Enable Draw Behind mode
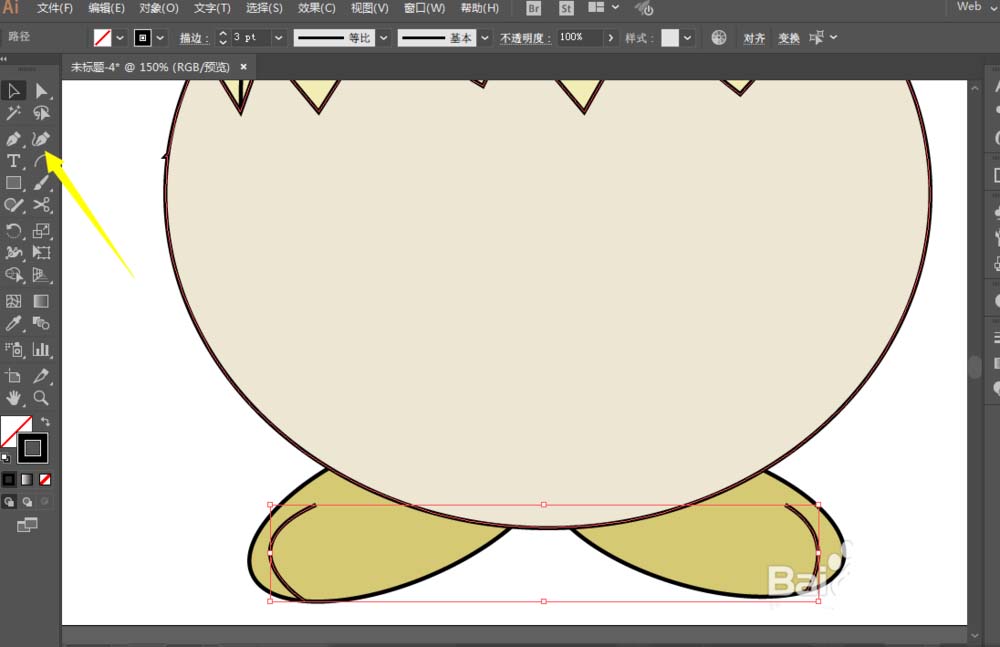The width and height of the screenshot is (1000, 647). (27, 502)
